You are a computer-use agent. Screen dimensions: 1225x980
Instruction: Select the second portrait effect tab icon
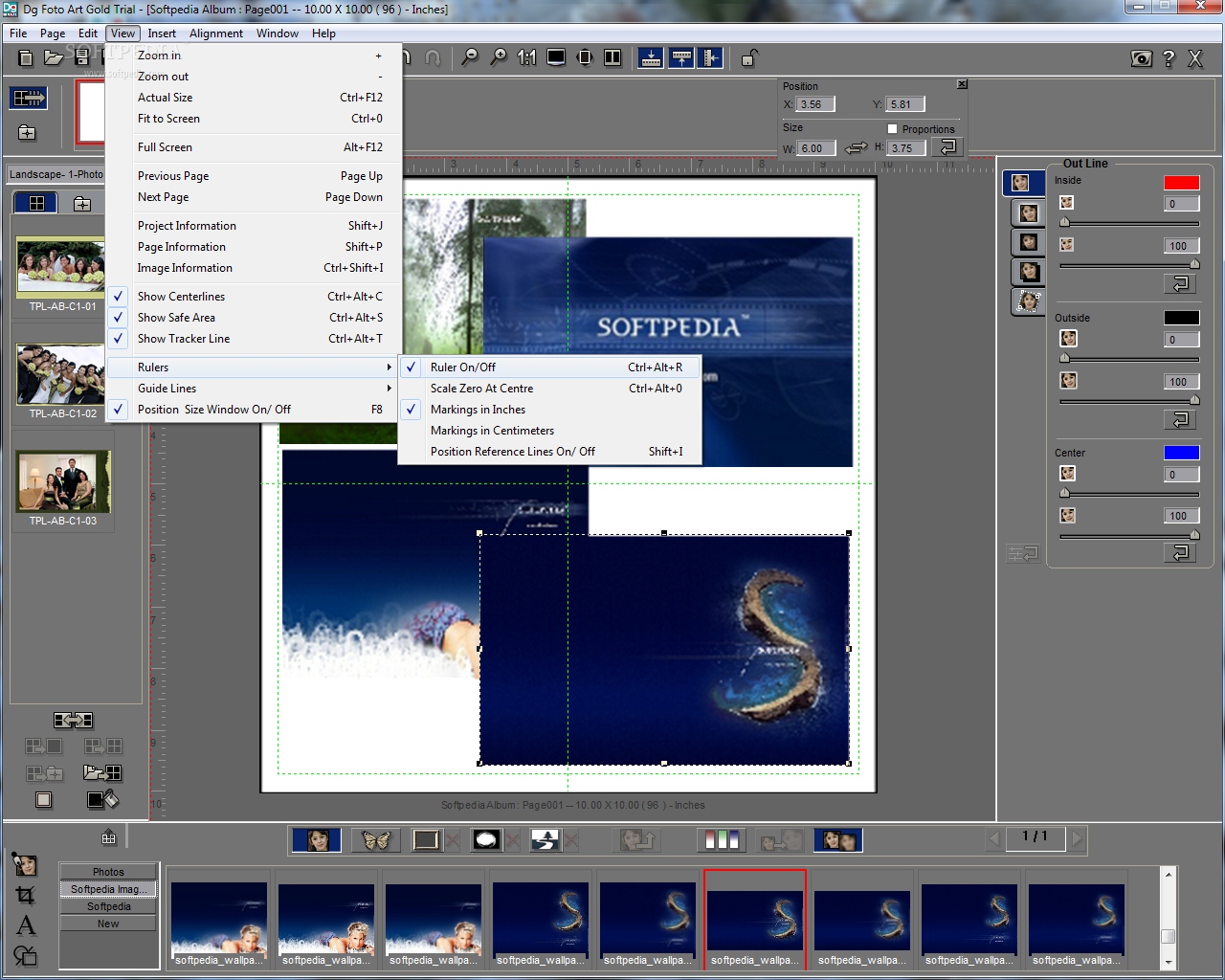point(1029,212)
